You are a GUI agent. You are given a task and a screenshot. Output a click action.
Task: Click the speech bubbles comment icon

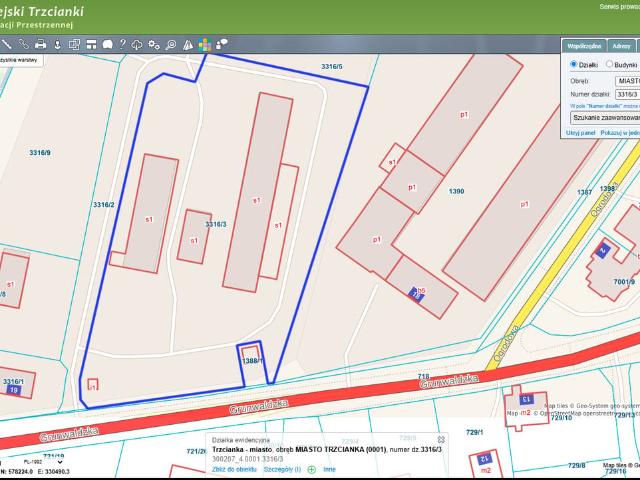coord(221,45)
